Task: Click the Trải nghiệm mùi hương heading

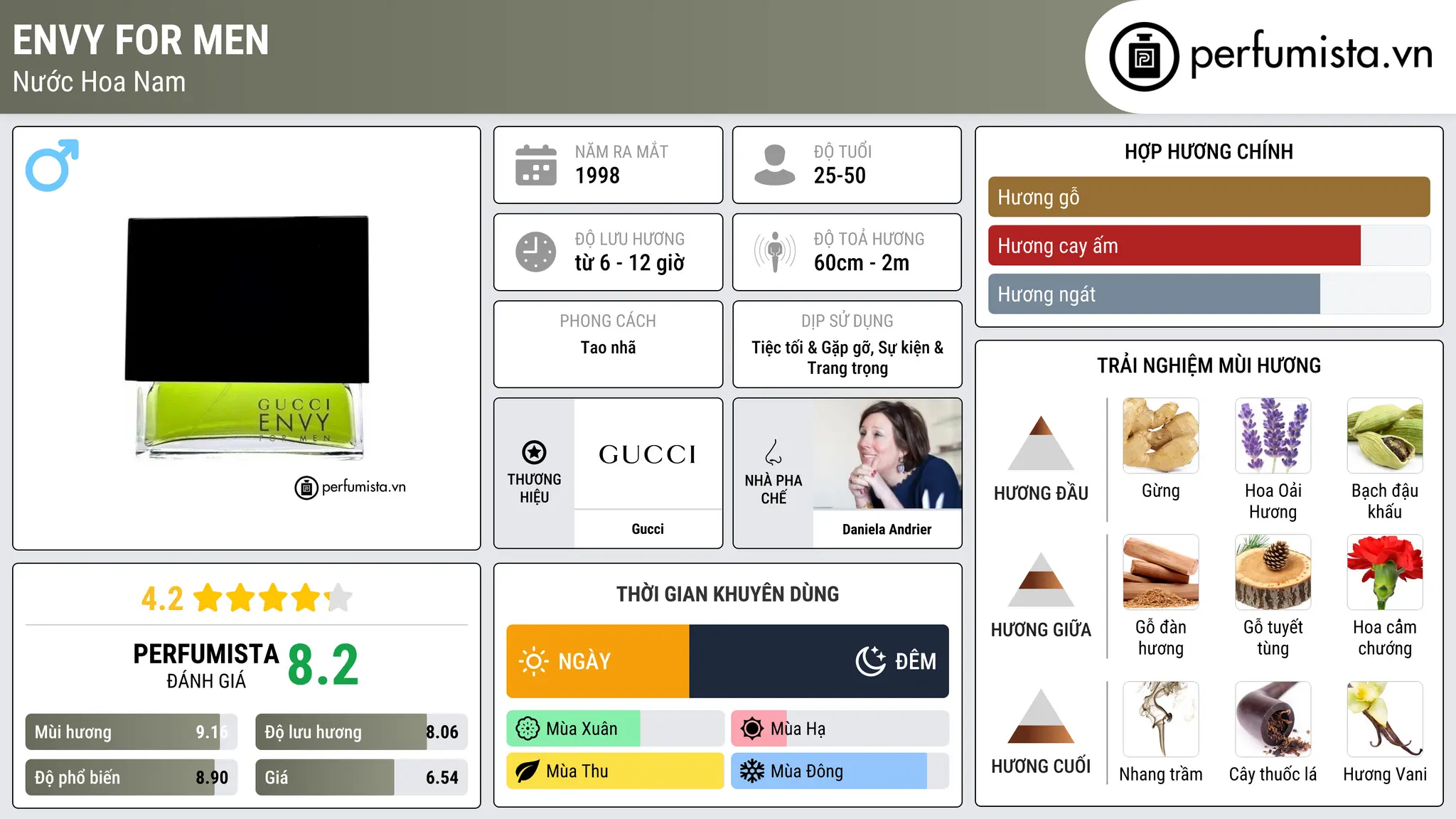Action: [1209, 365]
